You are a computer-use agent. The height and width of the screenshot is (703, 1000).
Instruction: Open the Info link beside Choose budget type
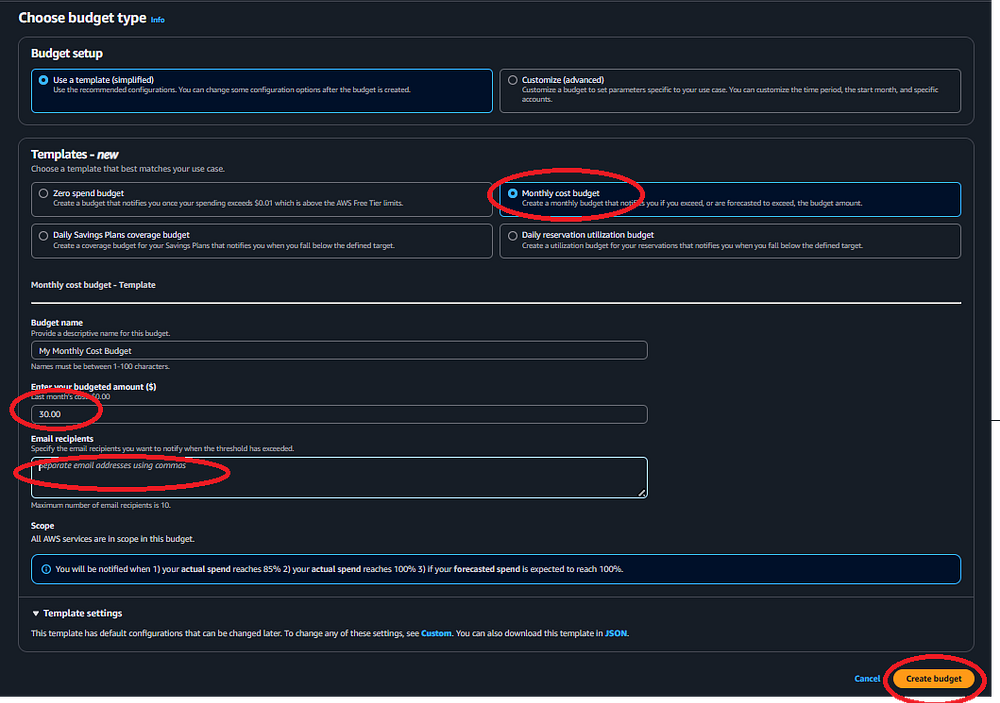158,19
